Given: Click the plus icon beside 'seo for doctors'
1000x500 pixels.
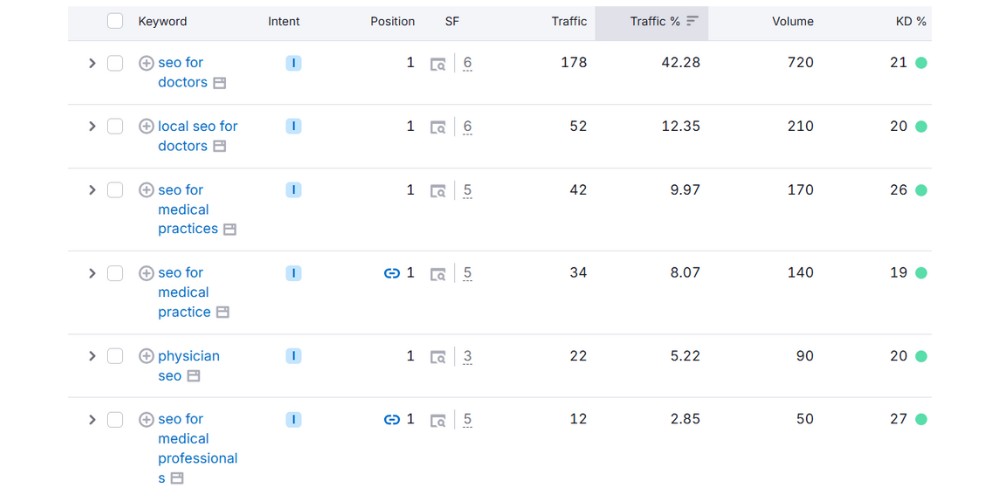Looking at the screenshot, I should [x=146, y=62].
